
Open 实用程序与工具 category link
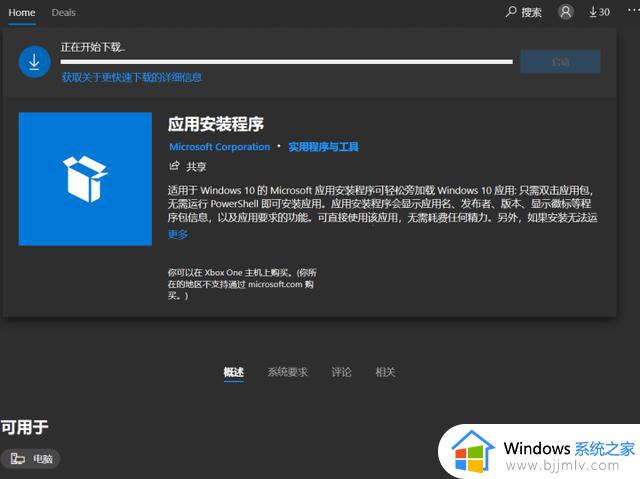[x=323, y=147]
